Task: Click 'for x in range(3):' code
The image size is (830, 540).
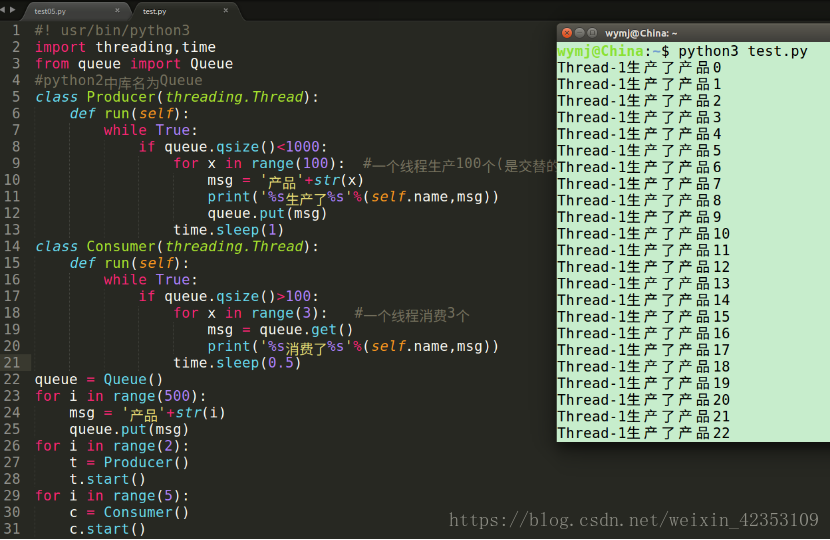Action: coord(250,313)
